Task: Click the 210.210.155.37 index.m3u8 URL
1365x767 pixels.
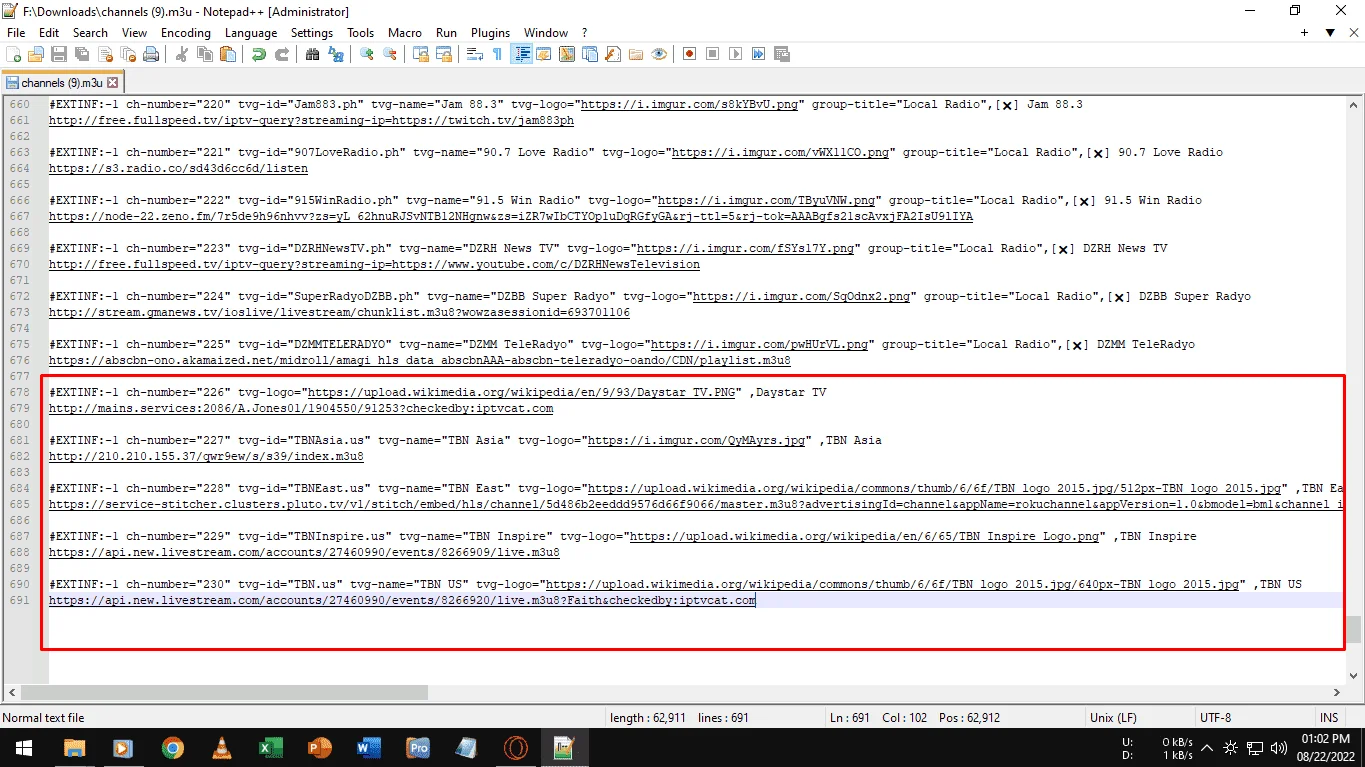Action: (x=206, y=457)
